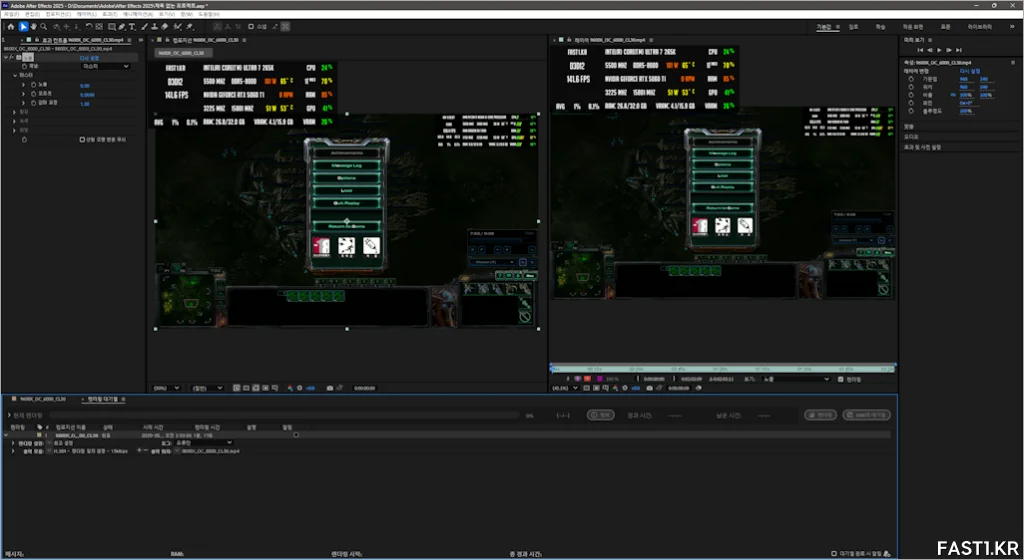Viewport: 1024px width, 560px height.
Task: Jump to first frame in Preview panel
Action: point(920,50)
